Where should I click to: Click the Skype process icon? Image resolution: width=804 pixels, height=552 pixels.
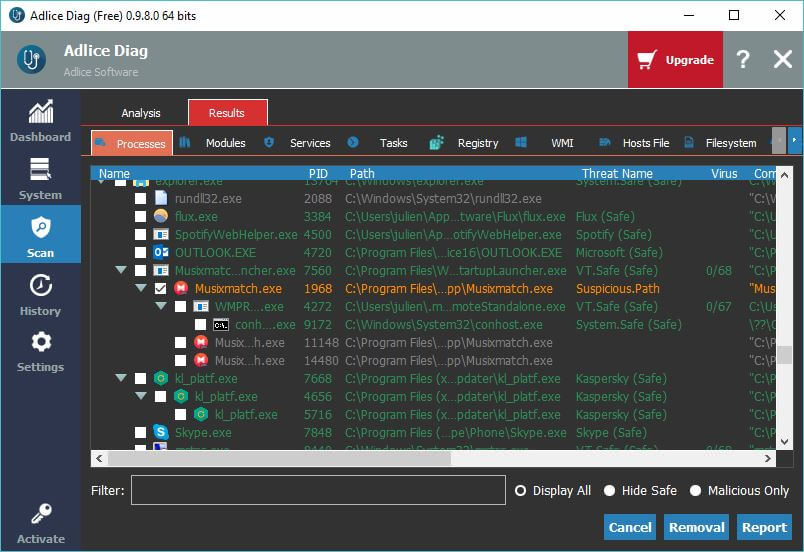click(161, 432)
